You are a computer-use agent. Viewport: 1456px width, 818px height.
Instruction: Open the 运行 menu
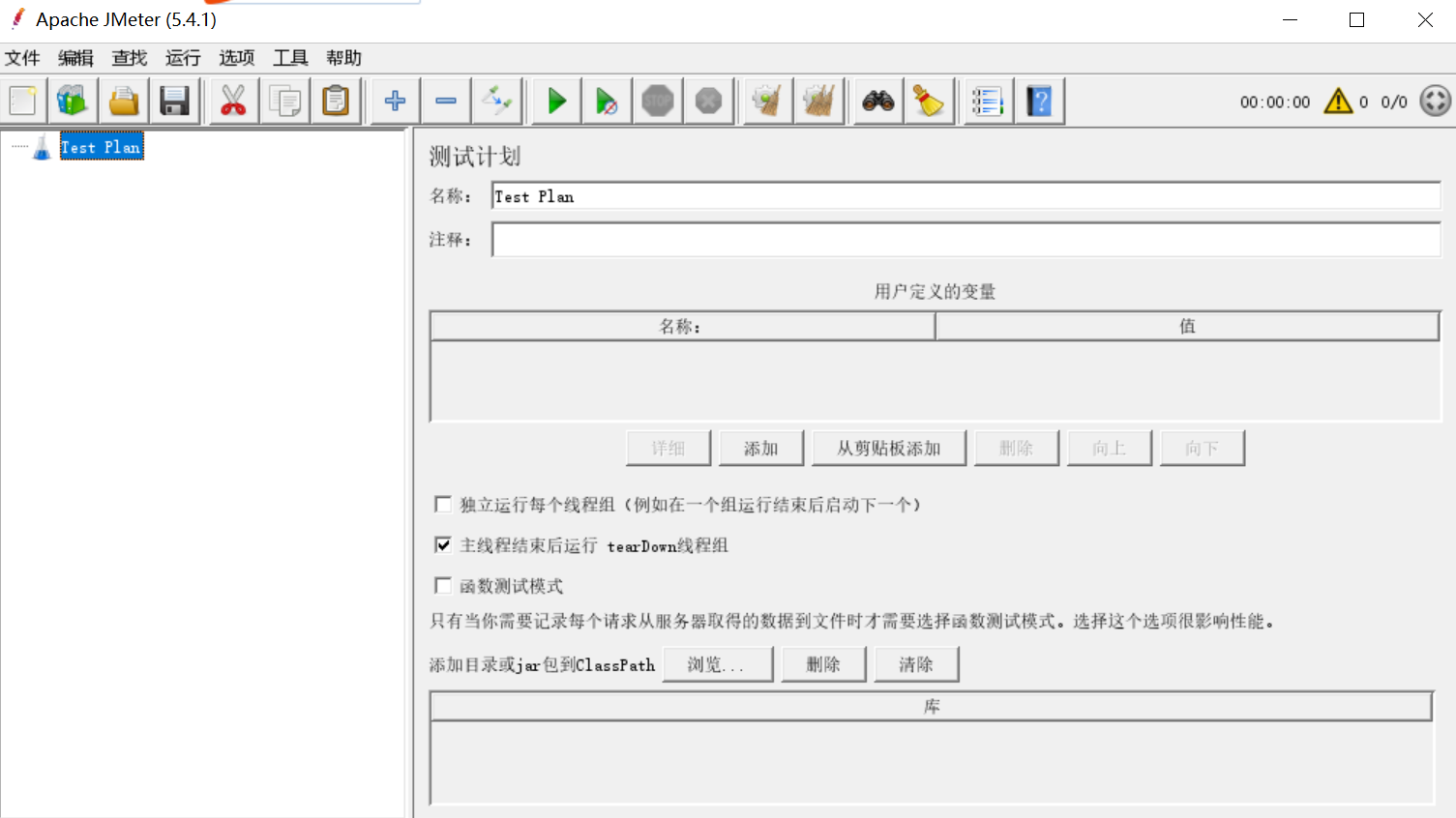pyautogui.click(x=183, y=58)
